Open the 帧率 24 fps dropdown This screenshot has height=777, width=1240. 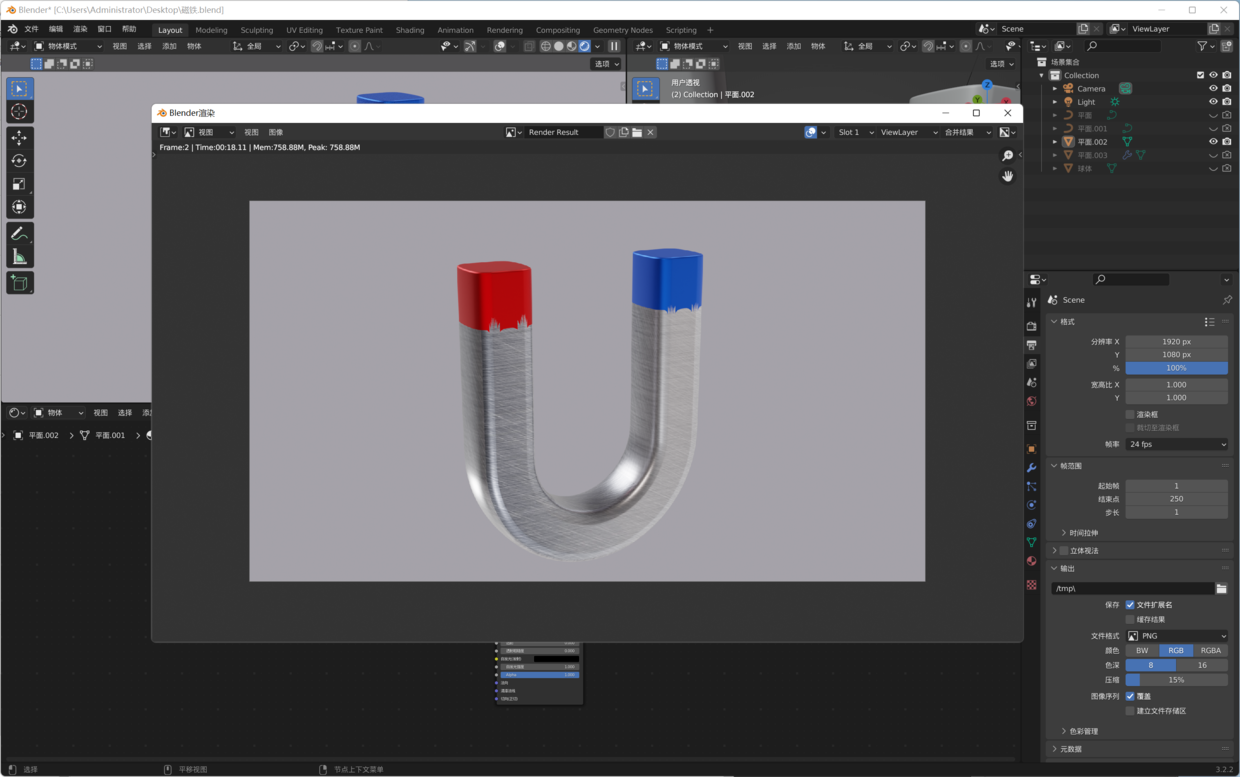[x=1177, y=444]
